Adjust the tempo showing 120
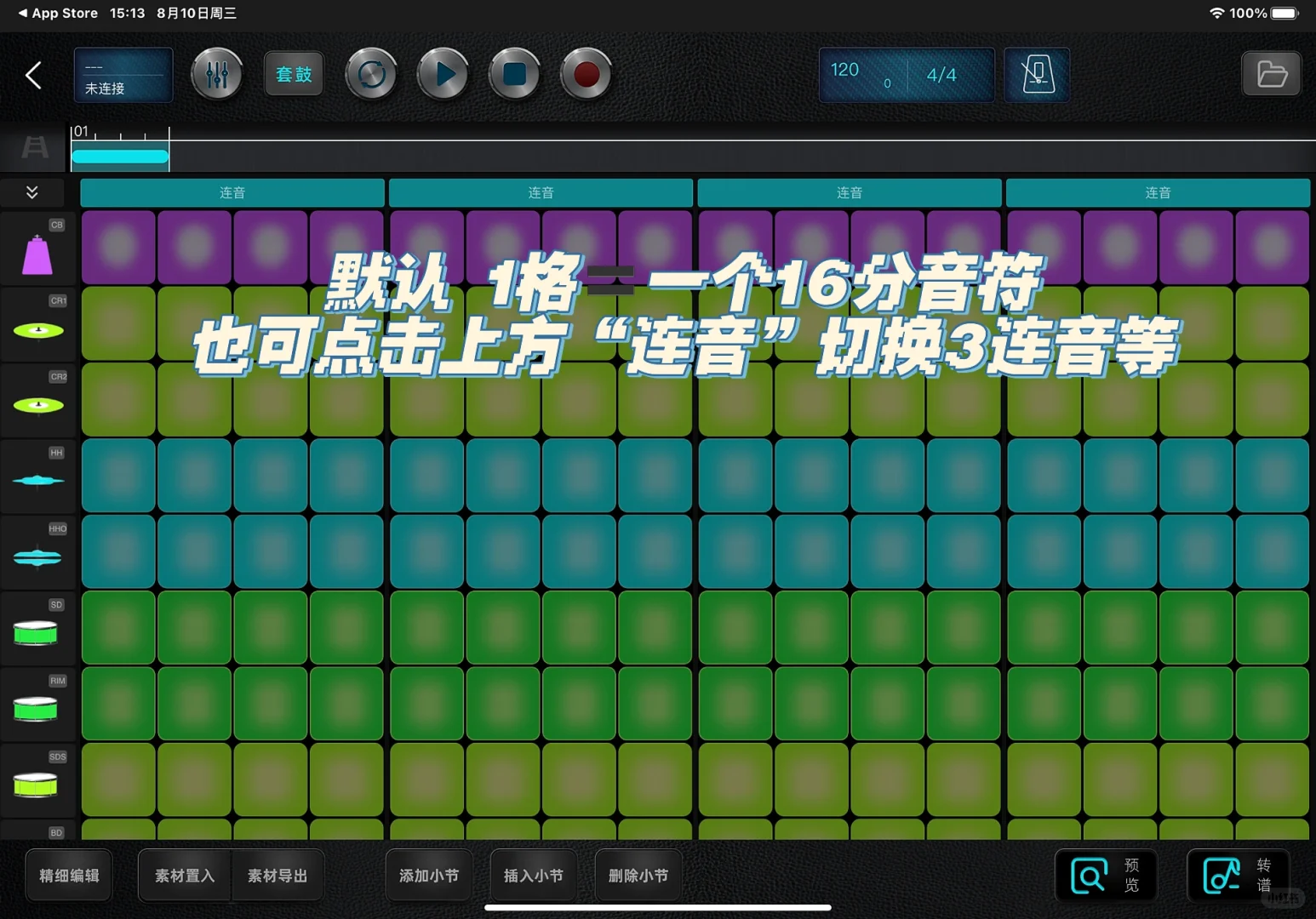The width and height of the screenshot is (1316, 919). tap(844, 71)
